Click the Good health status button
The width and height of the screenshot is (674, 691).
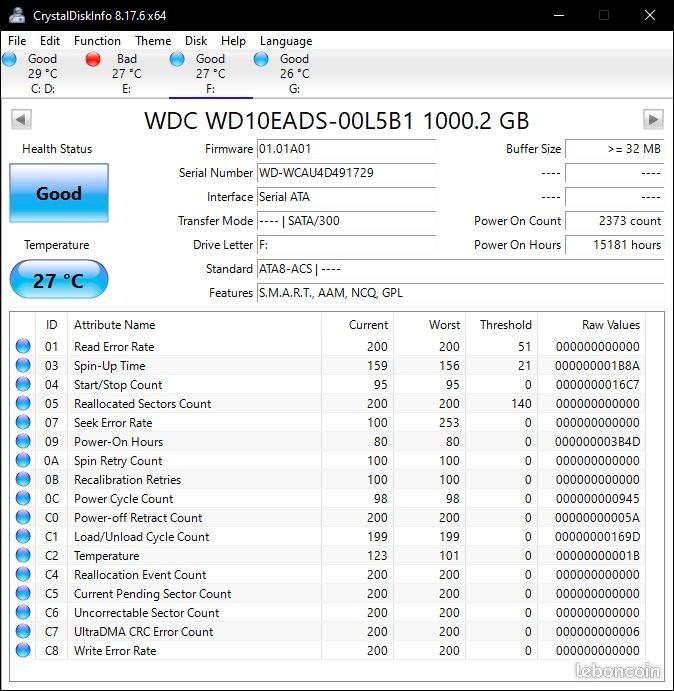[x=59, y=193]
